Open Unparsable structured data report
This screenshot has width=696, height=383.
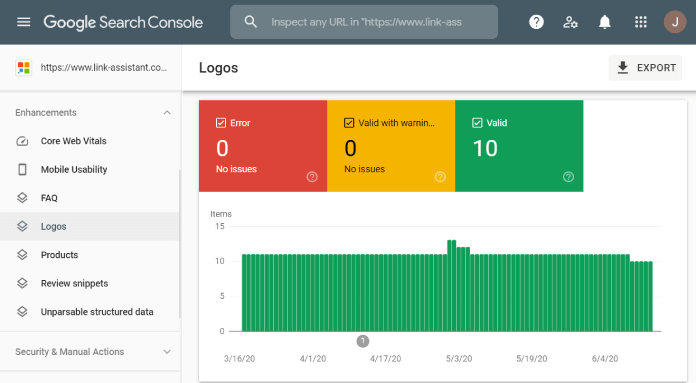[90, 312]
